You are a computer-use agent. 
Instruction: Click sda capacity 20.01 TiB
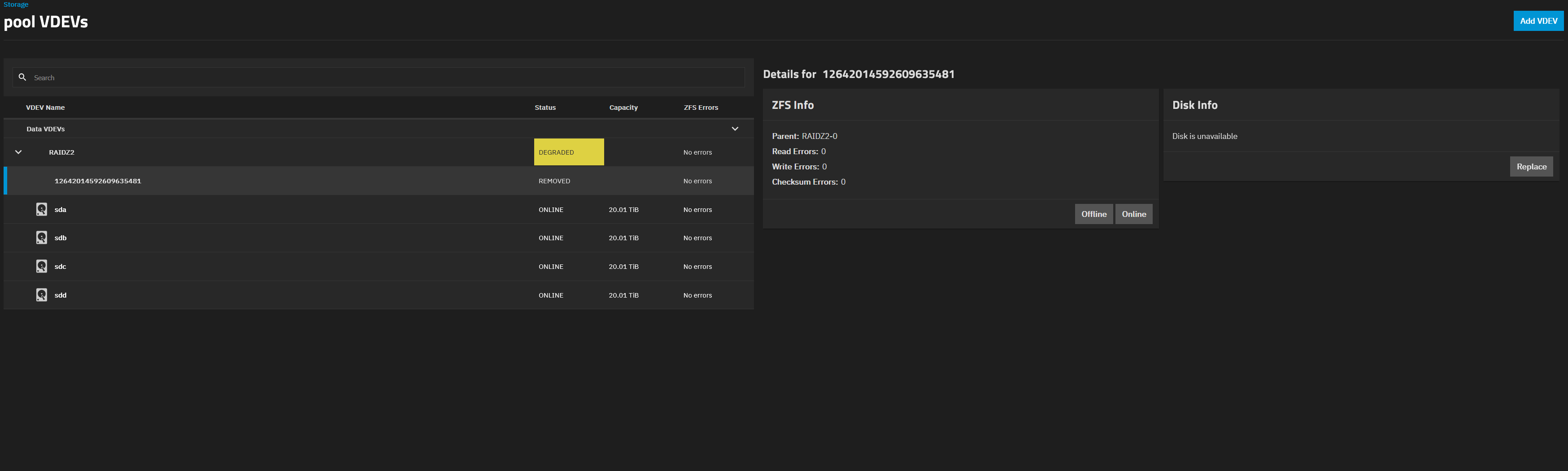[623, 210]
